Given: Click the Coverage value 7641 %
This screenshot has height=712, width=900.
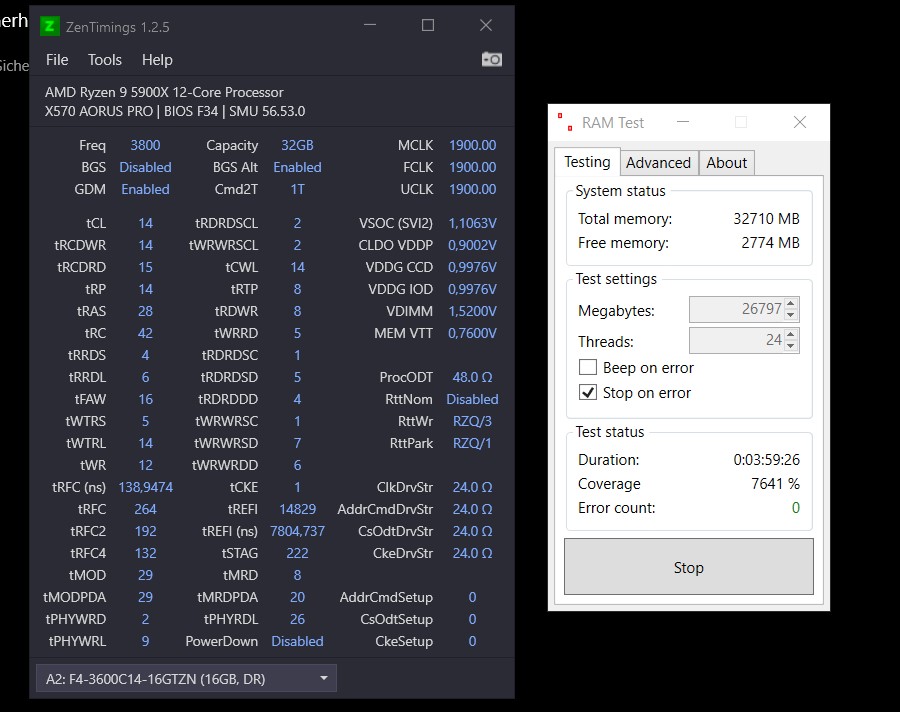Looking at the screenshot, I should pos(775,483).
